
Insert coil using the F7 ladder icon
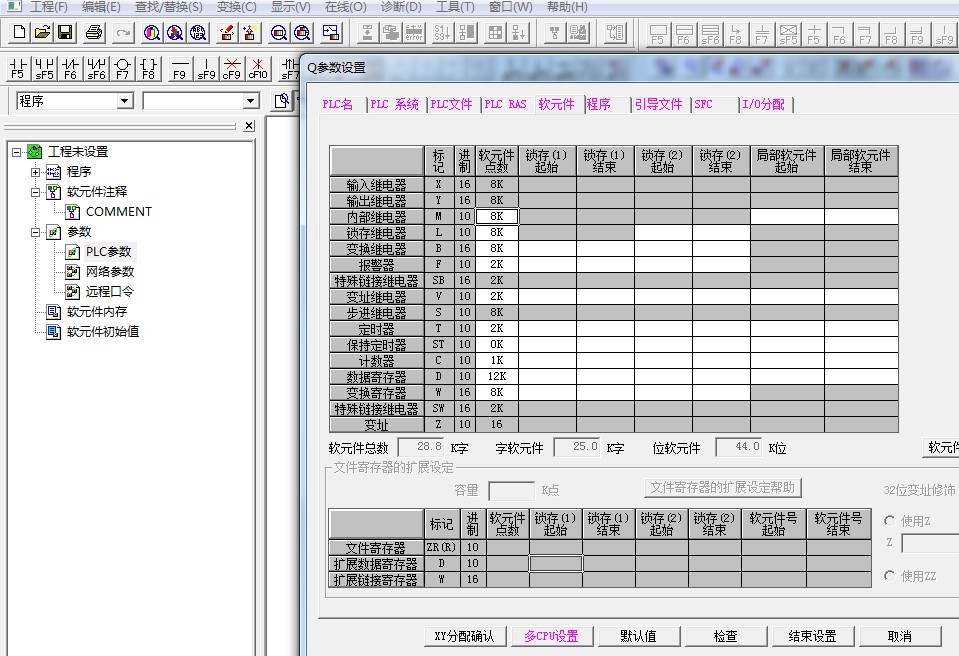pyautogui.click(x=122, y=69)
